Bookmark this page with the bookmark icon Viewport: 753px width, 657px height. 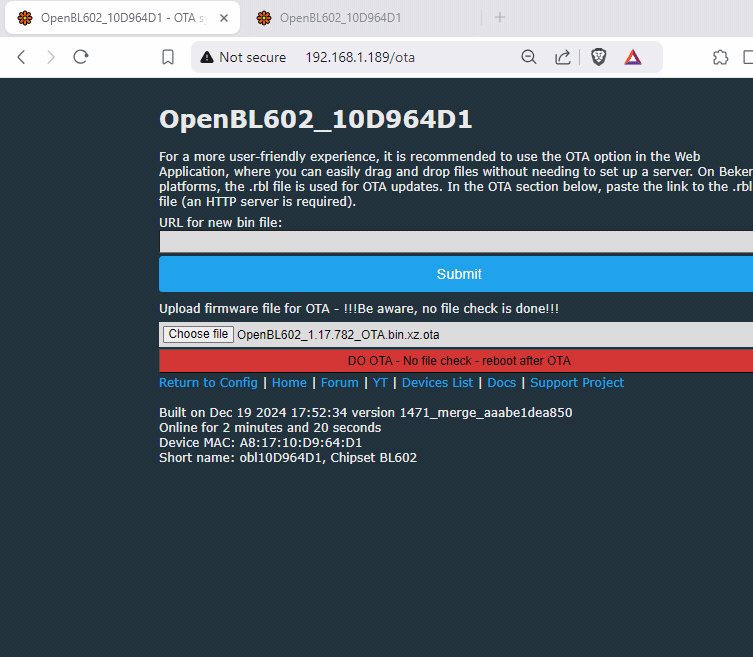tap(168, 57)
